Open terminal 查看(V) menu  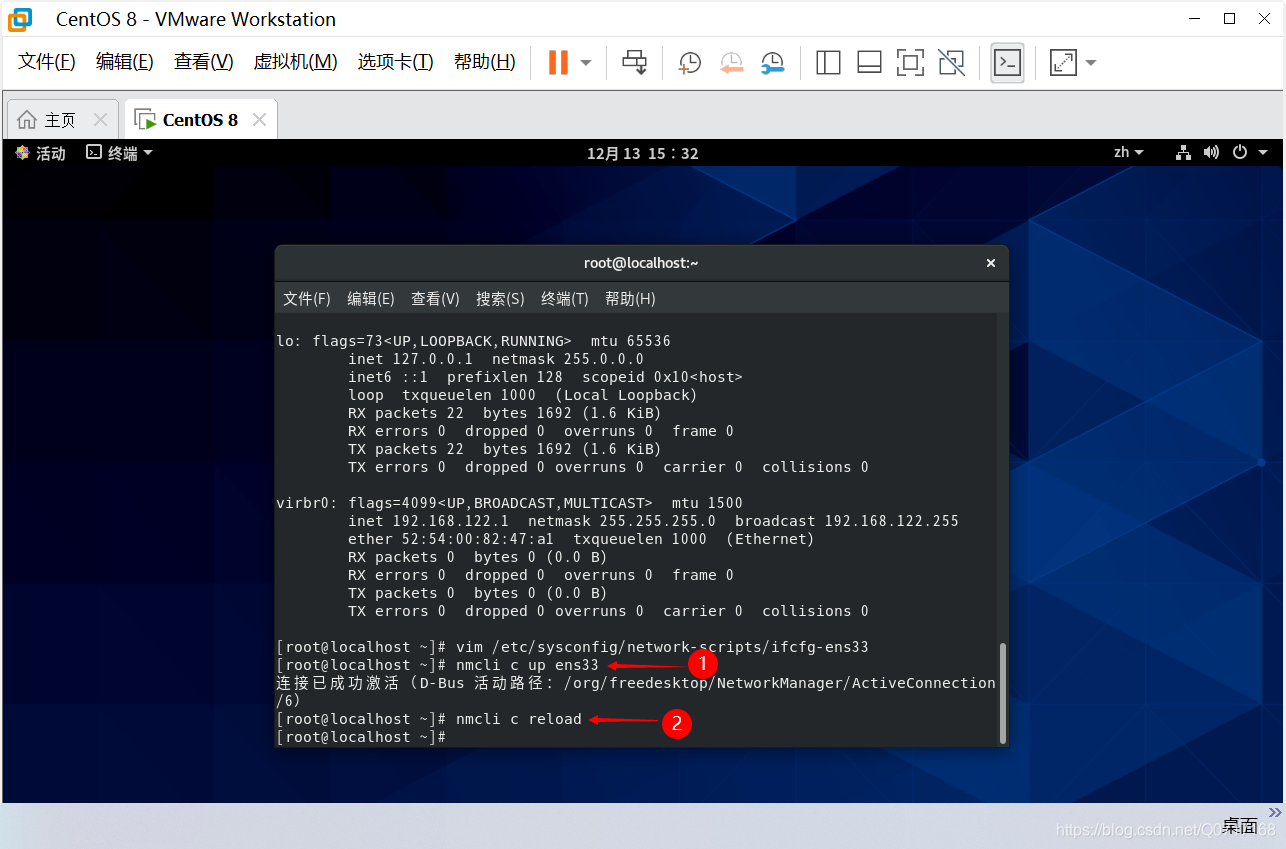point(435,299)
